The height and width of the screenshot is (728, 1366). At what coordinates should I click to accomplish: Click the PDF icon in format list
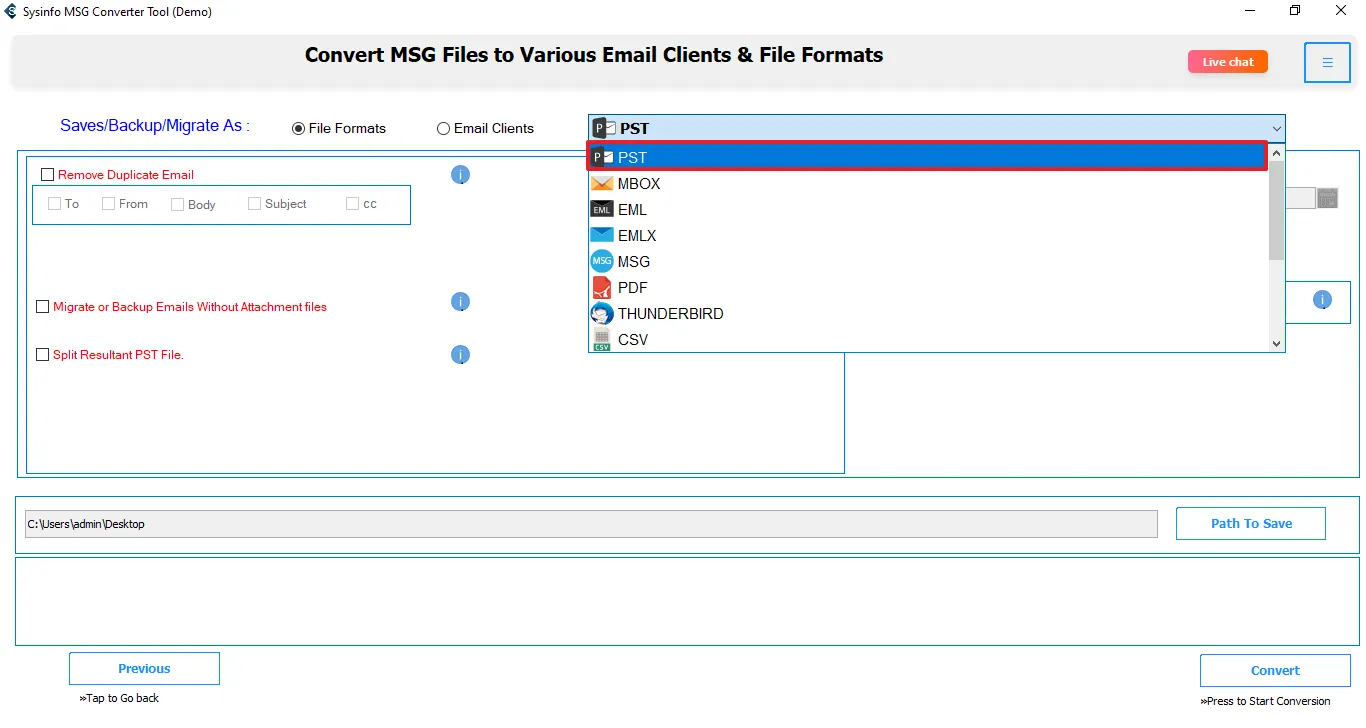pos(601,288)
